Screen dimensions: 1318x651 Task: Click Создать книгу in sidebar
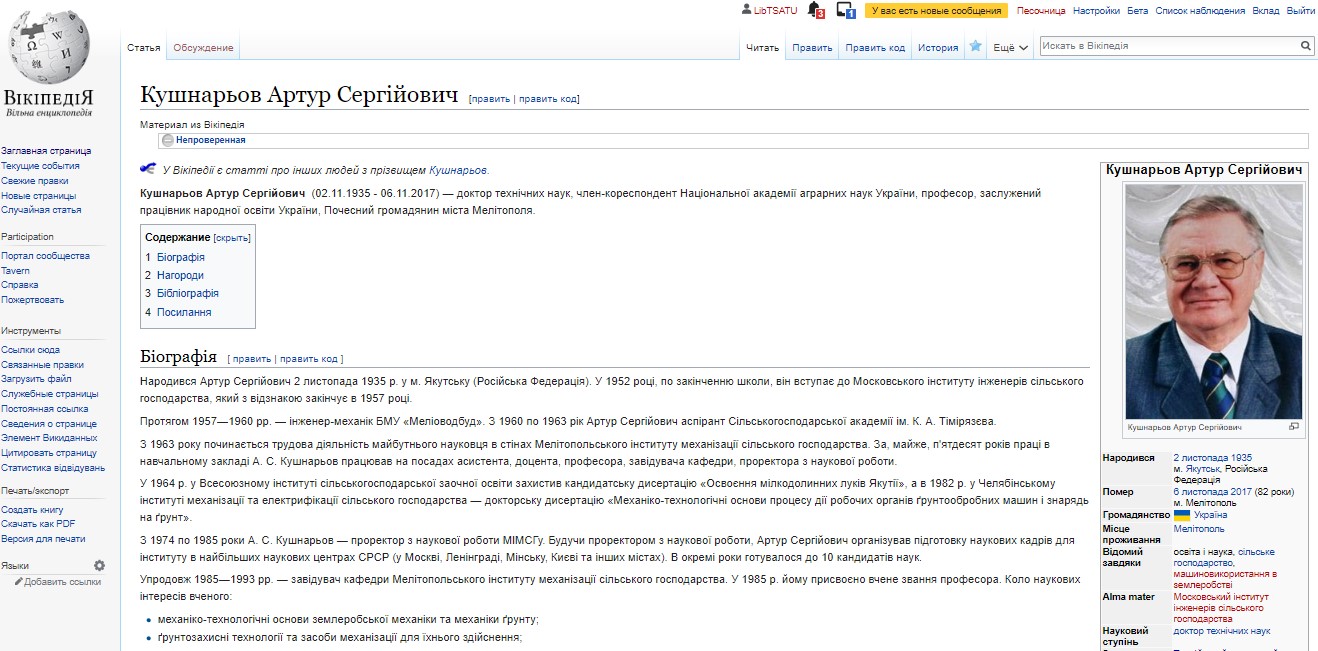pos(33,510)
